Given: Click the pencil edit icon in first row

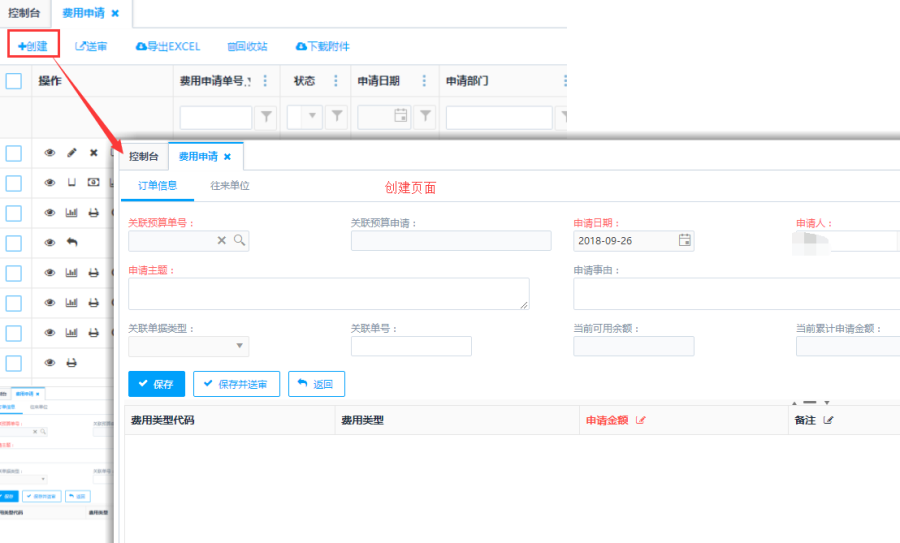Looking at the screenshot, I should point(71,153).
